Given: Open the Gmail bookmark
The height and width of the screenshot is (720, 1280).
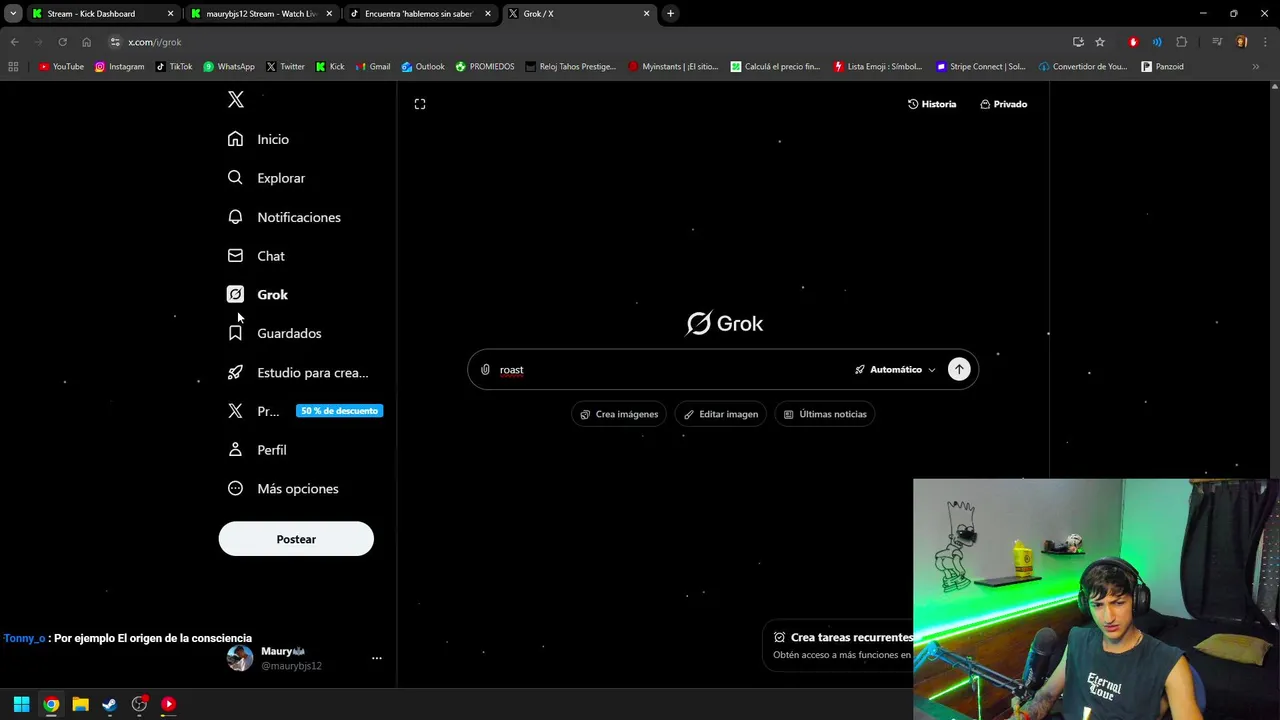Looking at the screenshot, I should pyautogui.click(x=372, y=67).
